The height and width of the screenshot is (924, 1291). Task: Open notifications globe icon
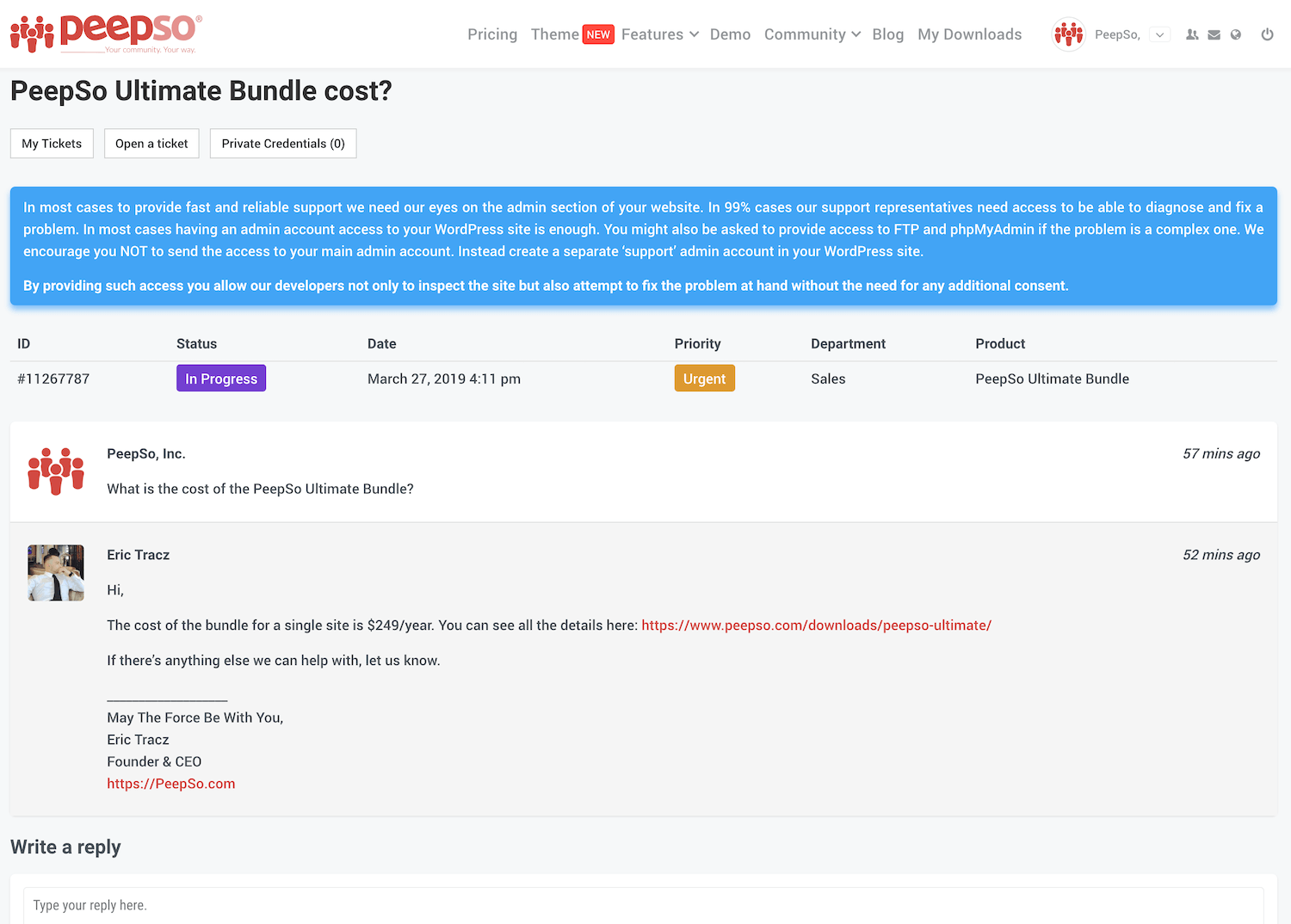1236,35
